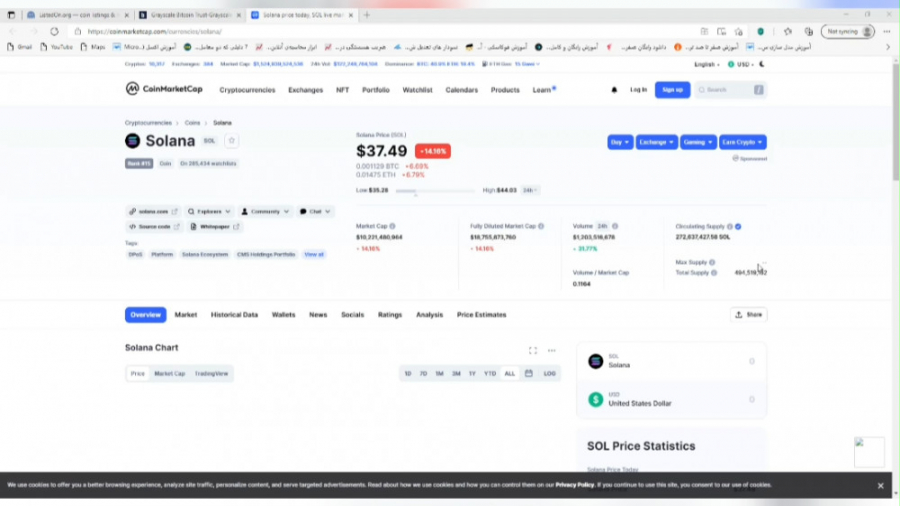Screen dimensions: 900x506
Task: Click the browser refresh button
Action: tap(54, 32)
